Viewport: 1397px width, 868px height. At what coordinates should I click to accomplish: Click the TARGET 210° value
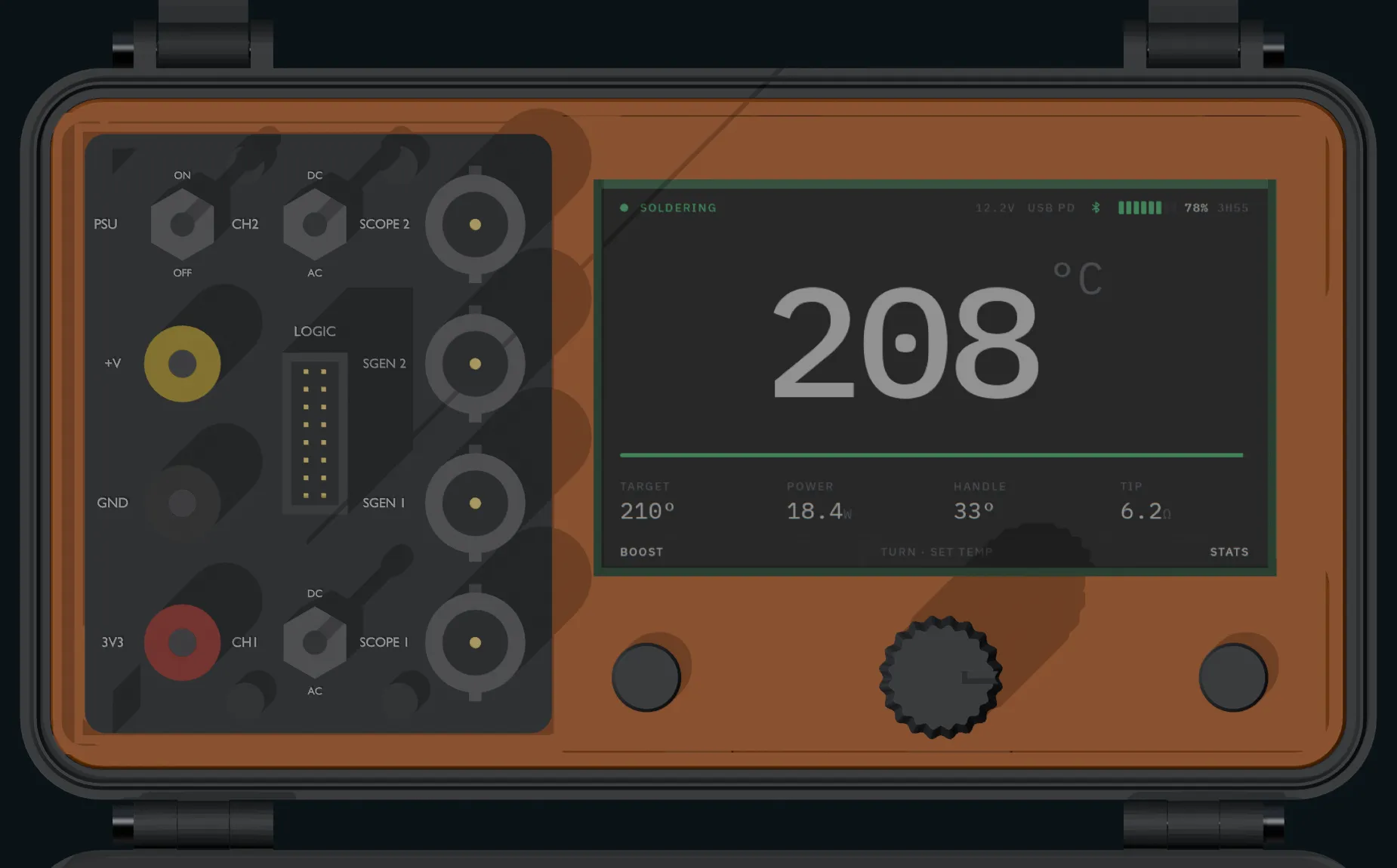(647, 511)
